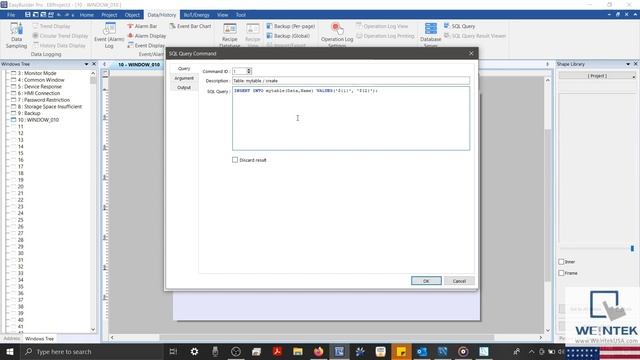The height and width of the screenshot is (360, 640).
Task: Open SQL Query Result Viewer
Action: point(475,36)
